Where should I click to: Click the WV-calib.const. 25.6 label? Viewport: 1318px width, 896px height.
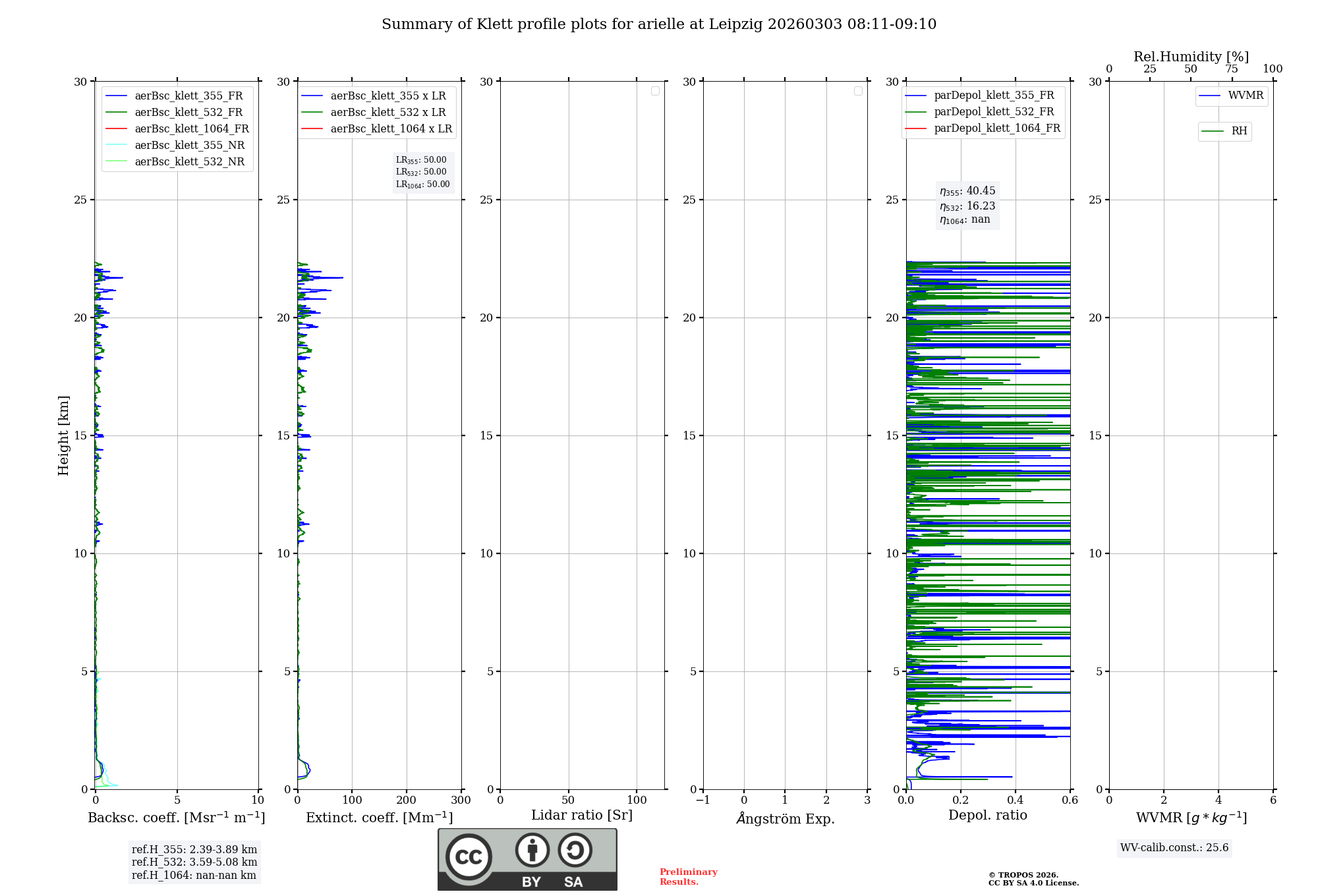pyautogui.click(x=1174, y=847)
